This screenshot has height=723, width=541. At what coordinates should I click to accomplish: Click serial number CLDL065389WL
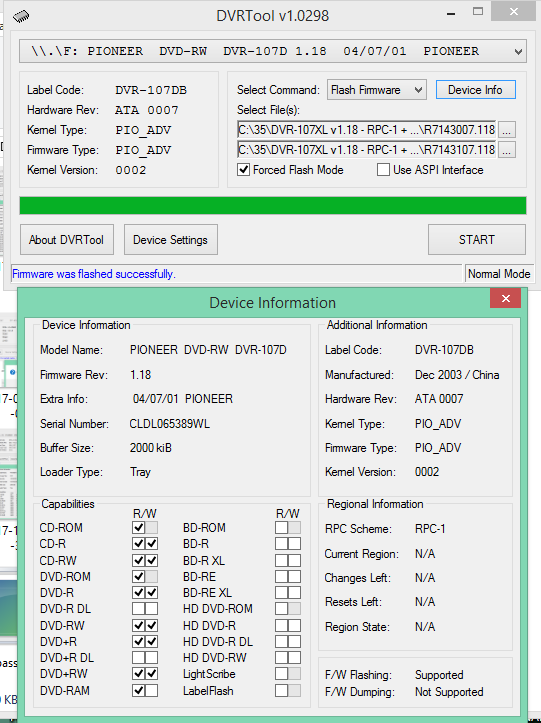pyautogui.click(x=170, y=424)
